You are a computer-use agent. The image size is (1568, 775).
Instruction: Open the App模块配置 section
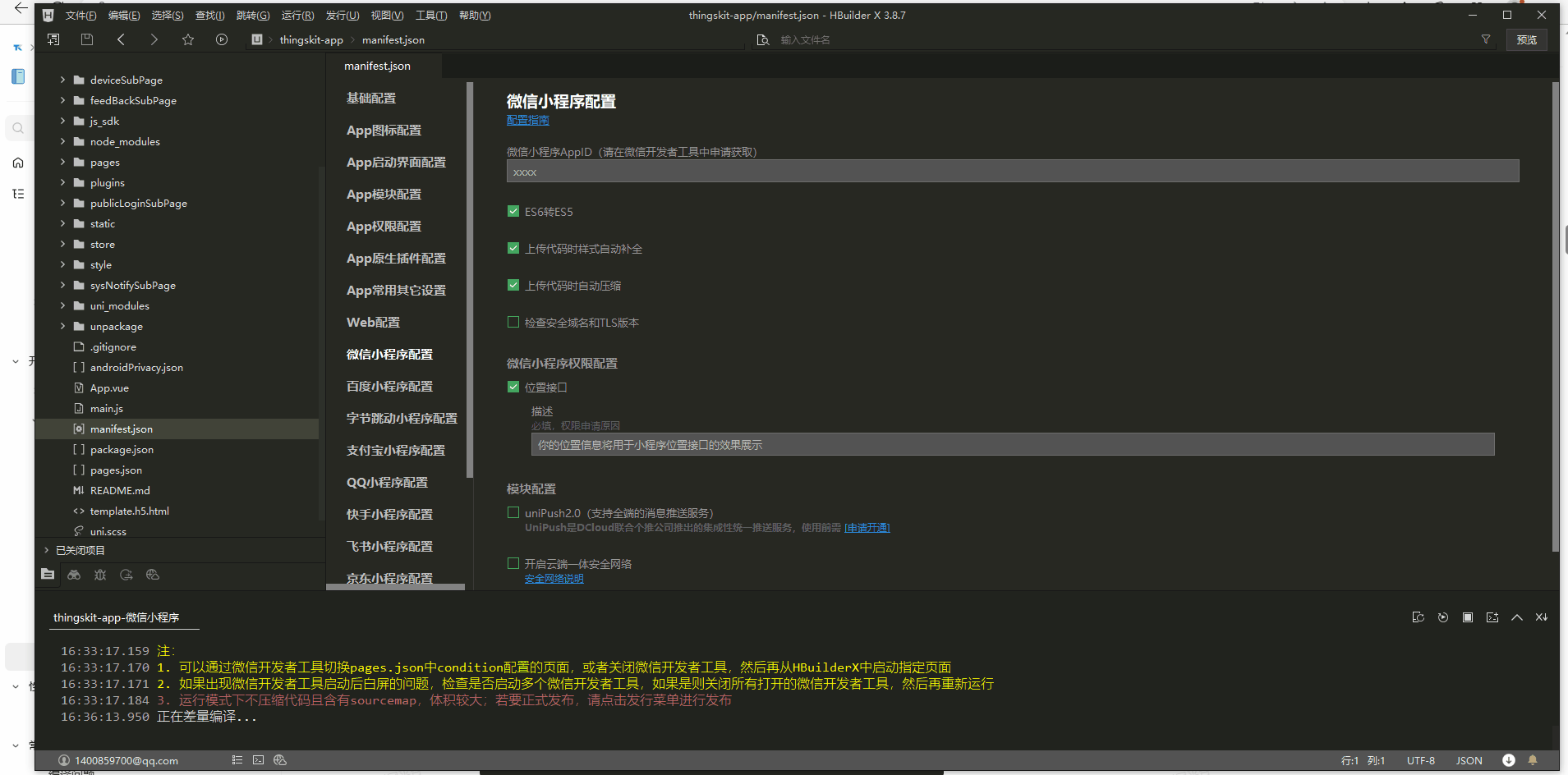coord(384,195)
